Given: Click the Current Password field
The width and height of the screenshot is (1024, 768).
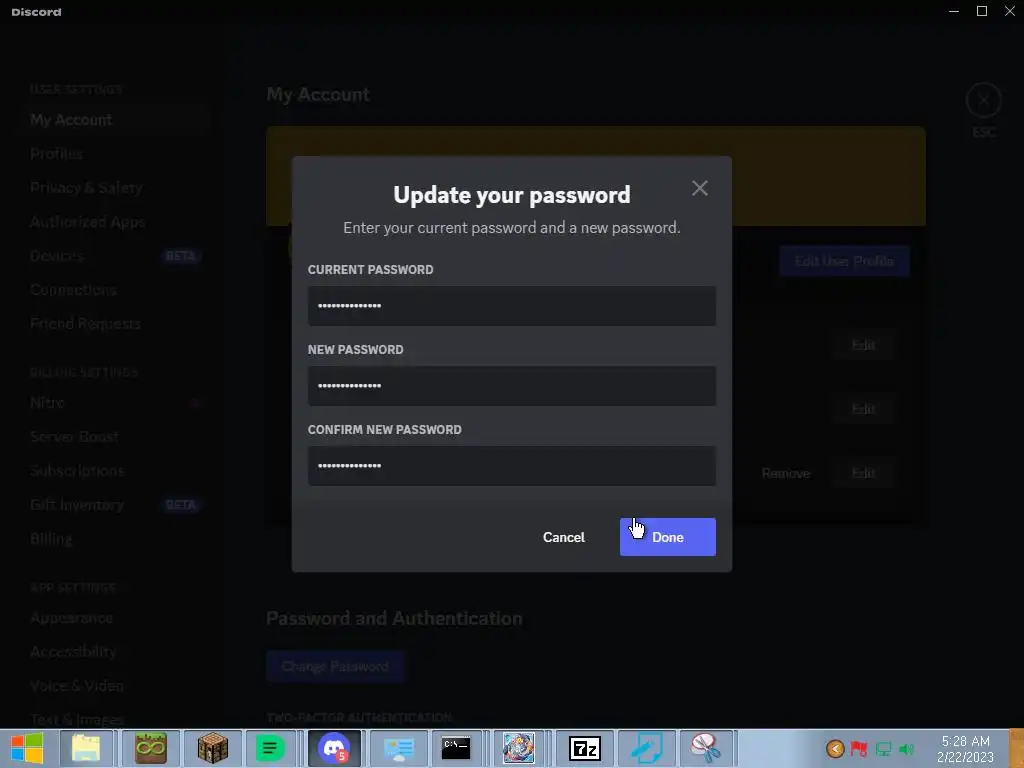Looking at the screenshot, I should click(x=511, y=306).
